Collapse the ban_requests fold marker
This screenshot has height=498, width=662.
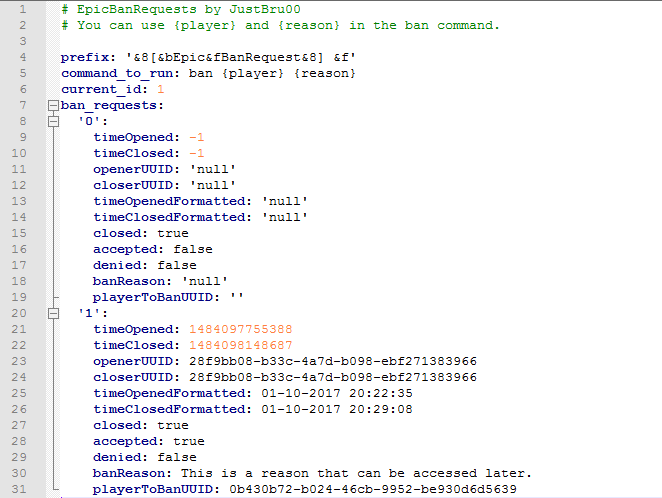point(50,105)
